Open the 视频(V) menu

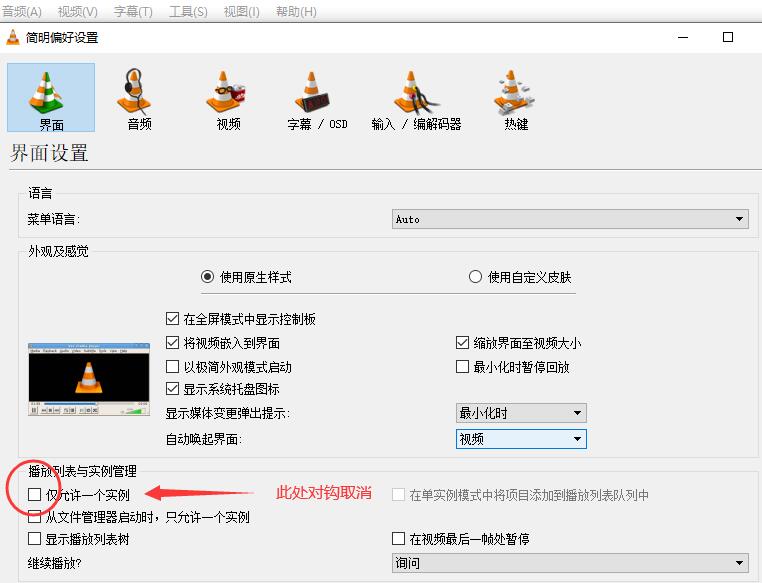[77, 12]
